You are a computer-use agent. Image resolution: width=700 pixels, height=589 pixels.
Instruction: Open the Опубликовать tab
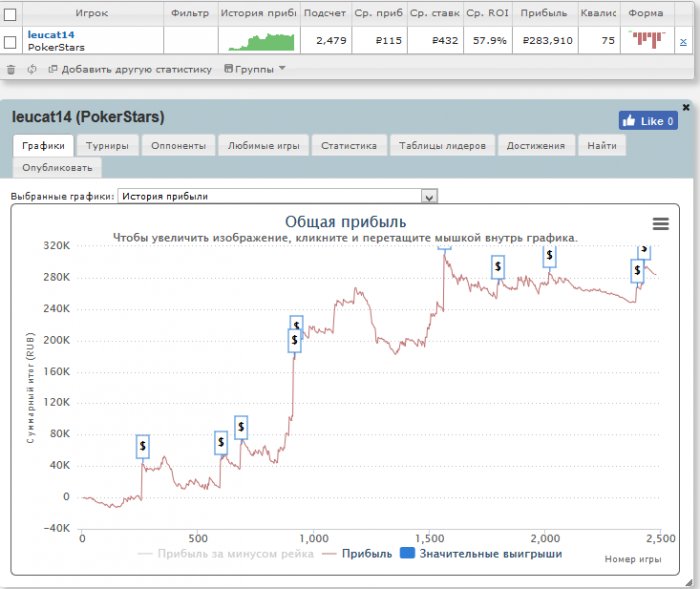(x=57, y=168)
